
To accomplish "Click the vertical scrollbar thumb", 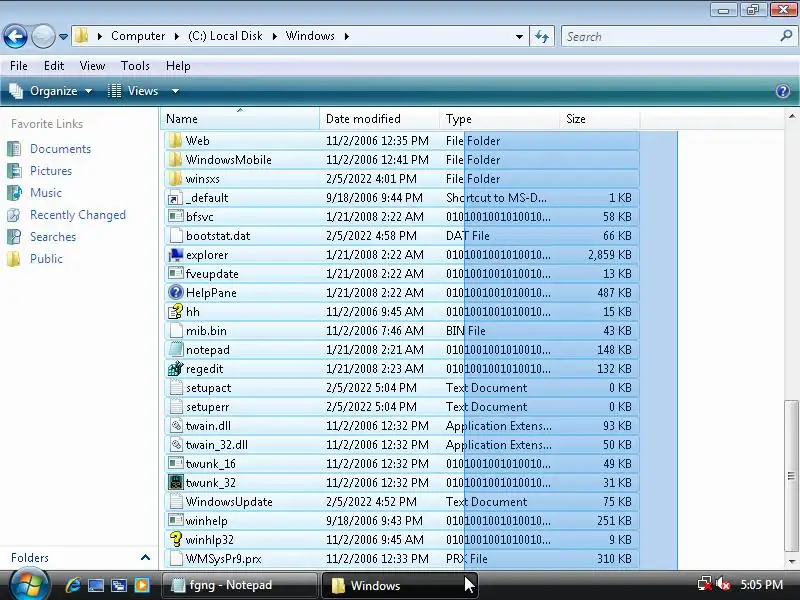I will 791,476.
